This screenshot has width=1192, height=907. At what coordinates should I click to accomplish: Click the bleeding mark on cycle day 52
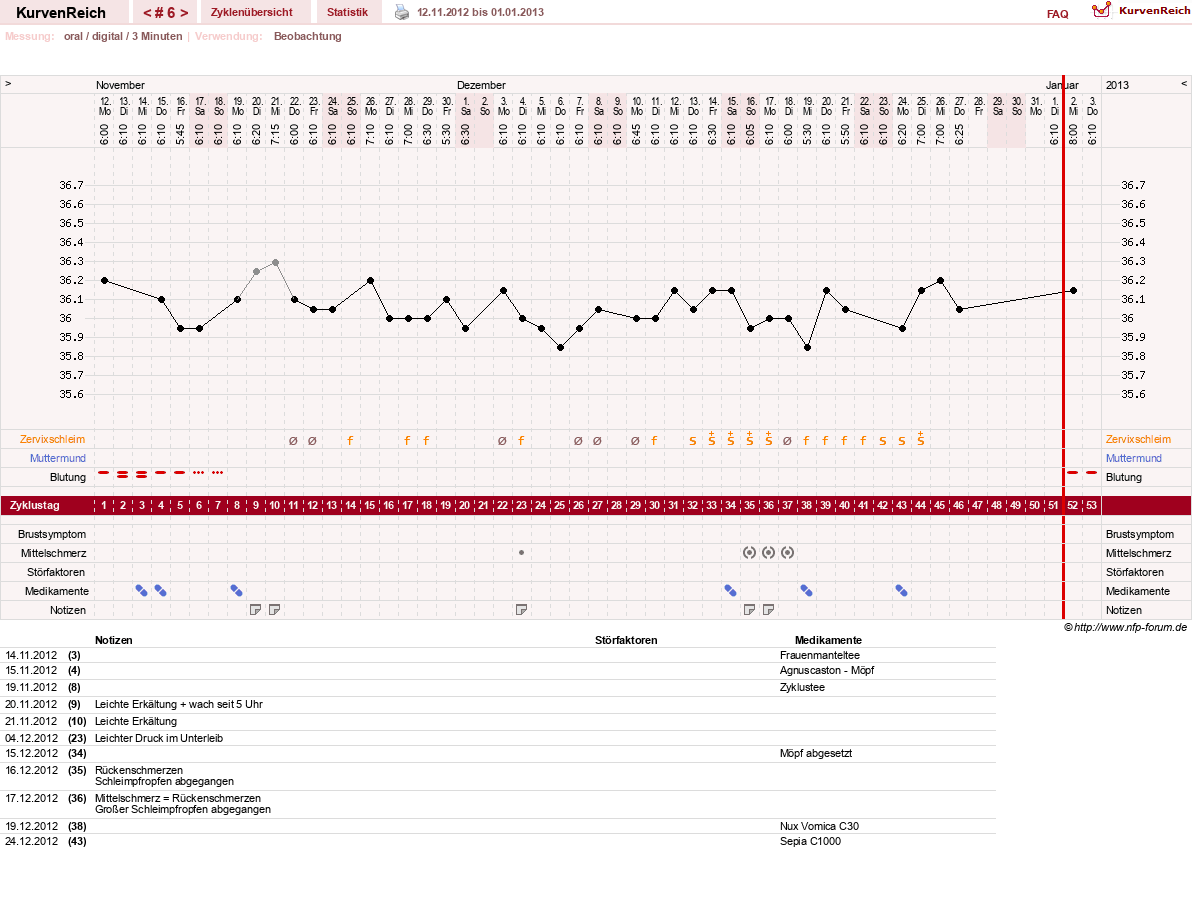pos(1073,473)
